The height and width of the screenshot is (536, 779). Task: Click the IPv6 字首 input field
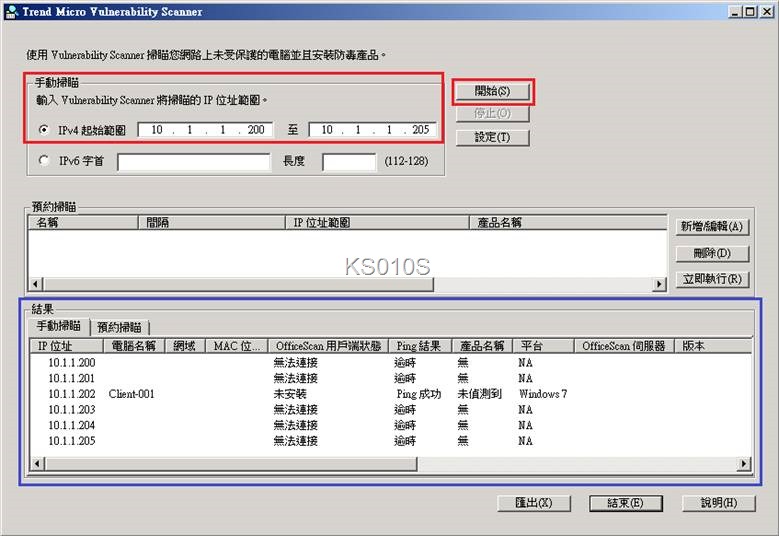click(194, 162)
